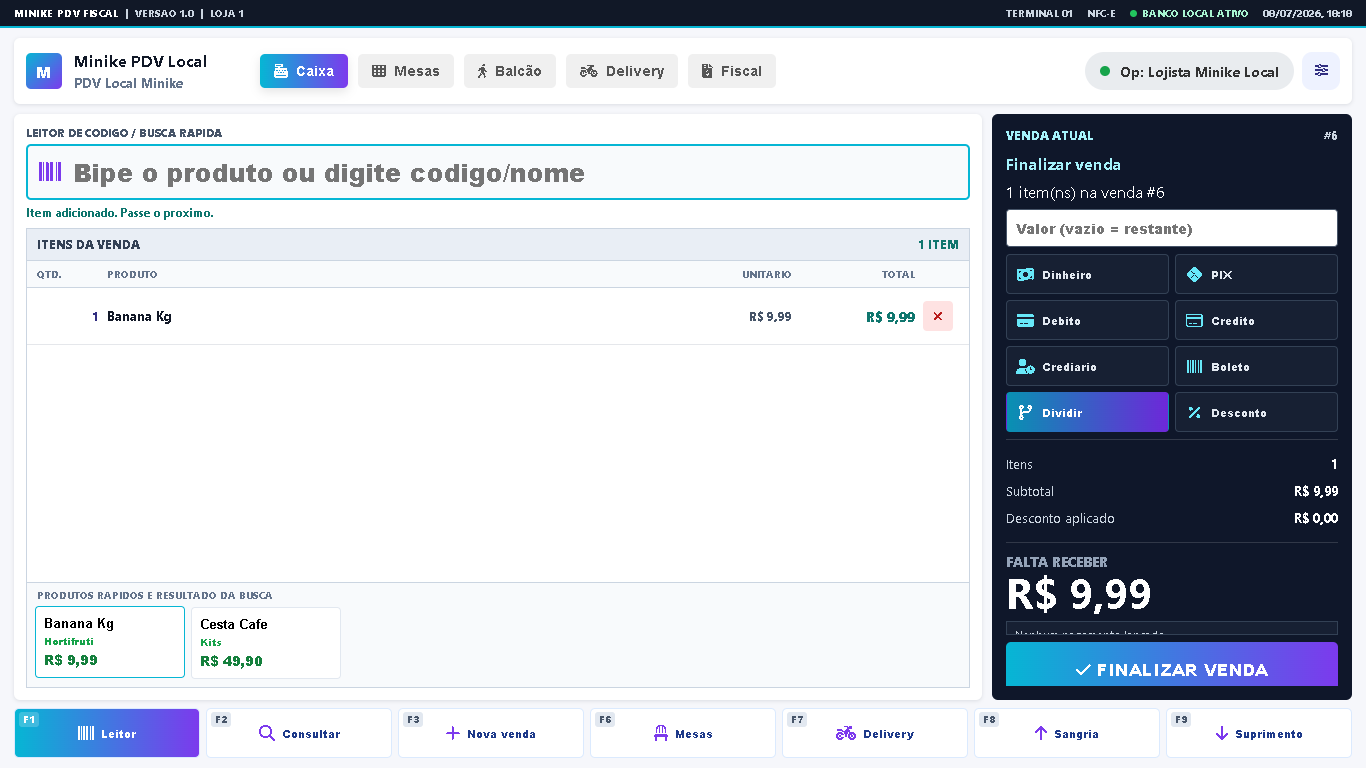The image size is (1366, 768).
Task: Activate F1 Leitor shortcut button
Action: (x=107, y=733)
